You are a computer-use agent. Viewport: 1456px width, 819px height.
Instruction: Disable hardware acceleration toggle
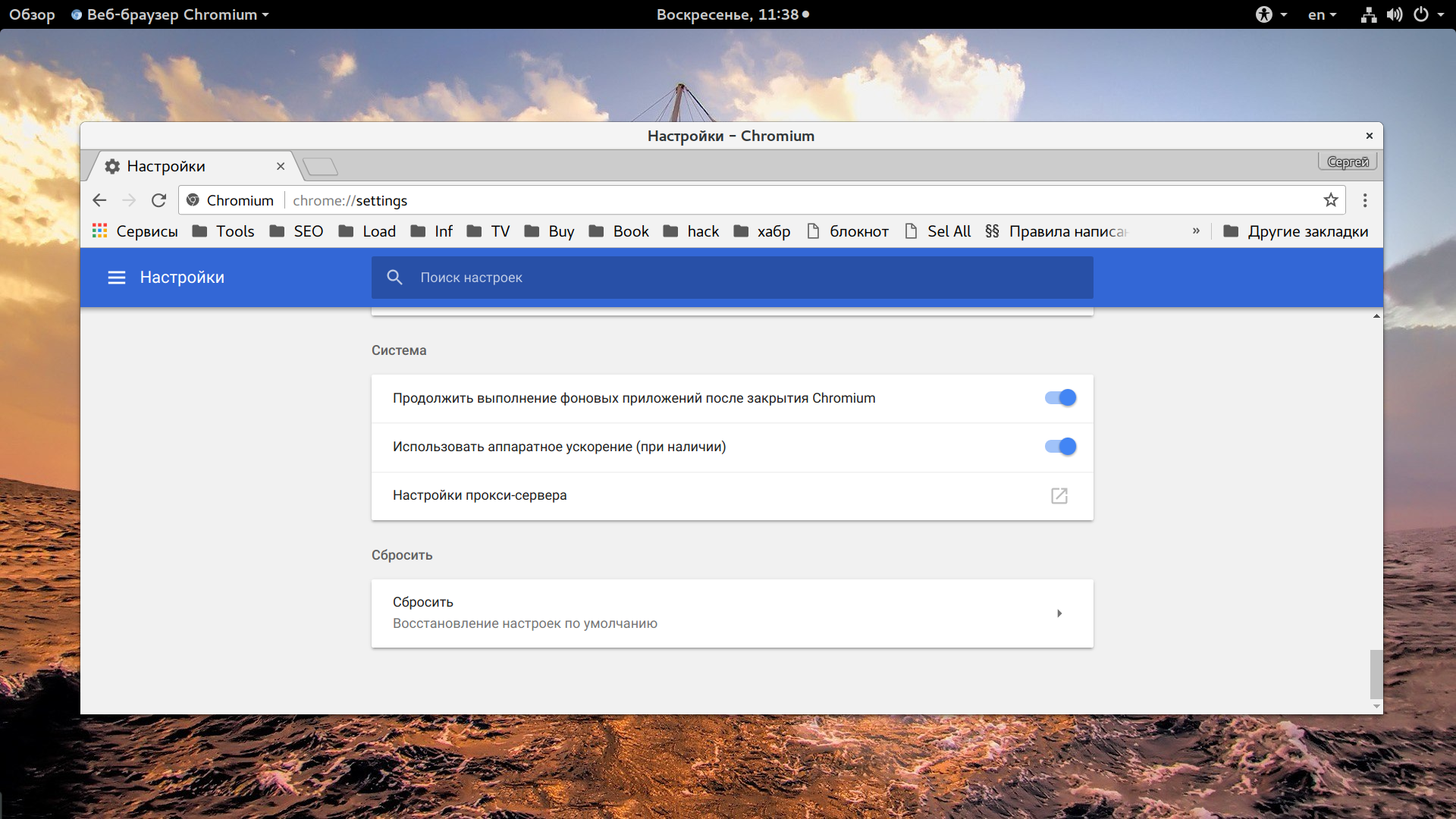[1059, 446]
